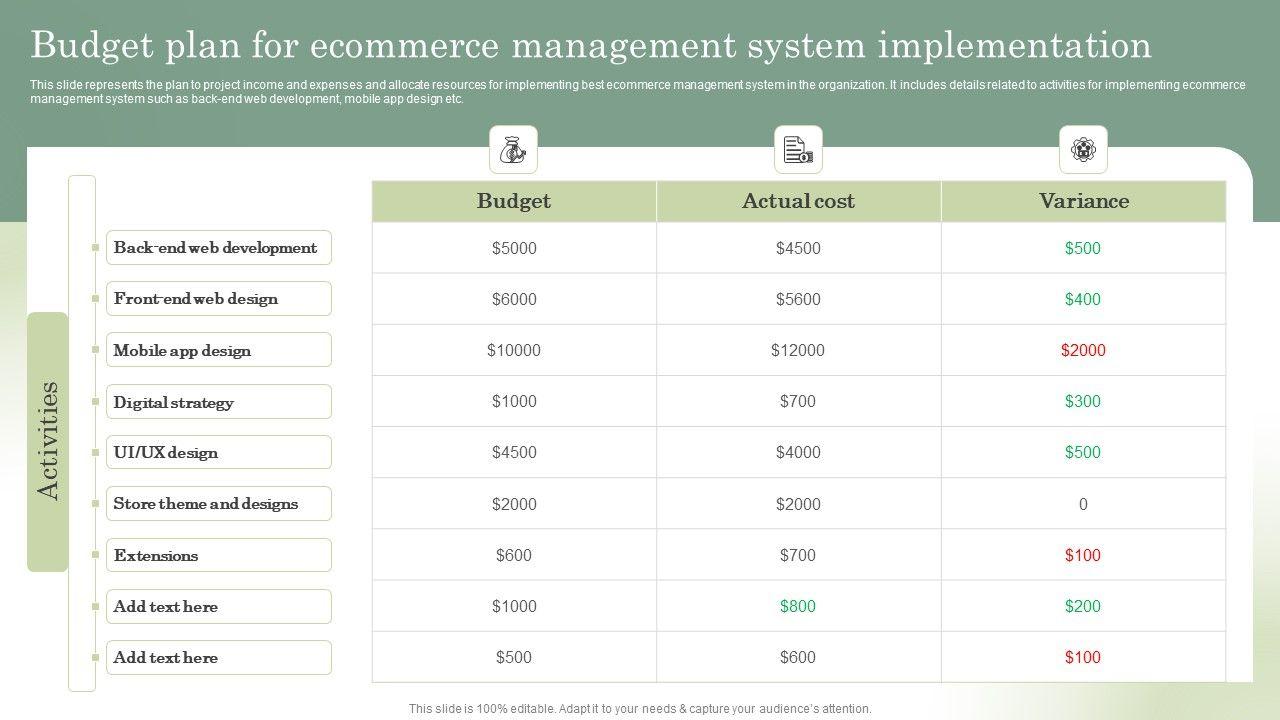The height and width of the screenshot is (720, 1280).
Task: Select the $500 budget cell in the last row
Action: click(514, 657)
